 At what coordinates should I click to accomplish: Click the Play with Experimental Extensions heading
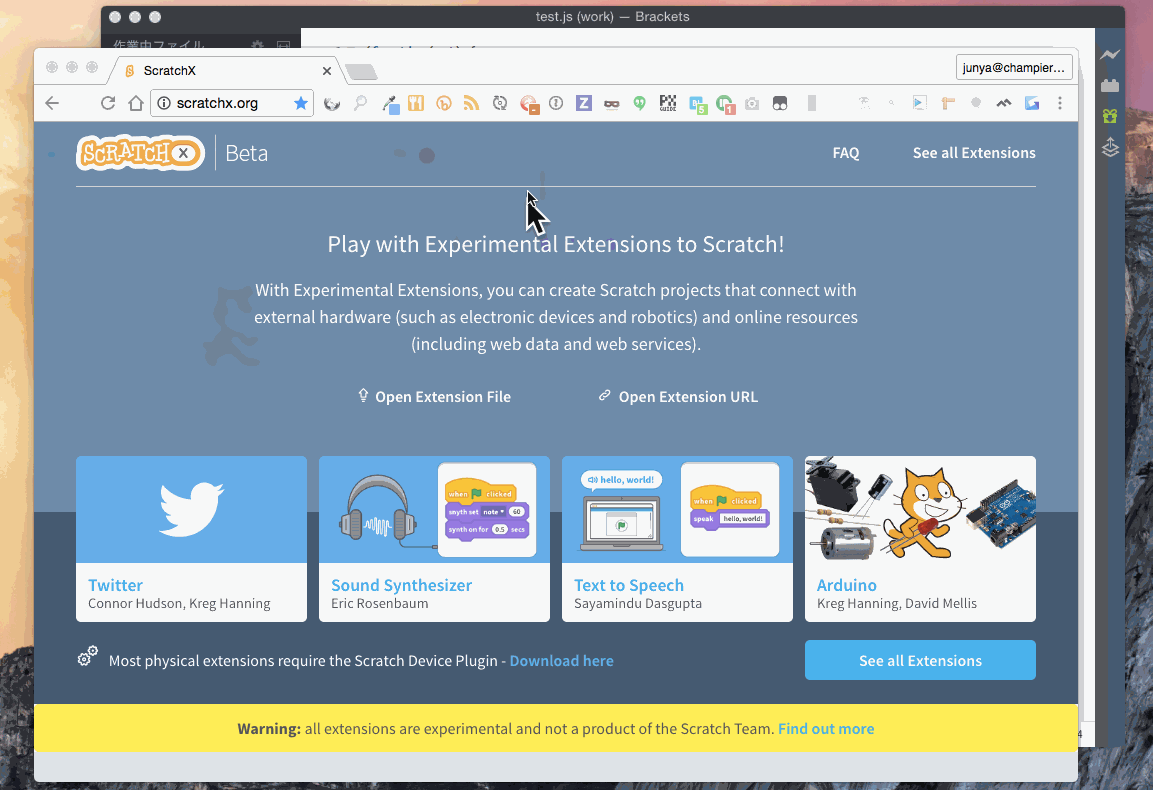click(556, 244)
